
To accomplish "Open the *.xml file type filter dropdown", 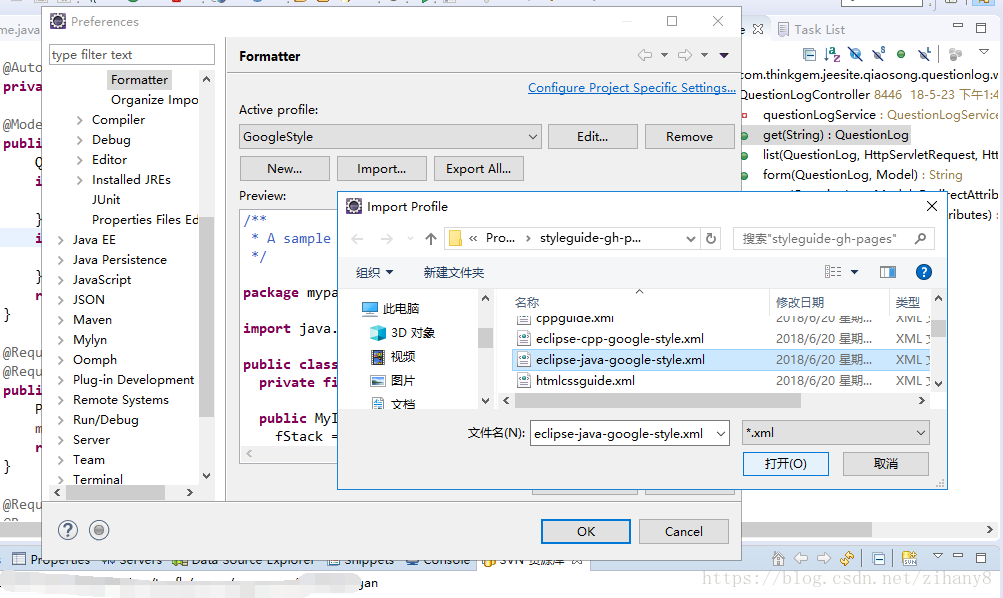I will click(836, 433).
